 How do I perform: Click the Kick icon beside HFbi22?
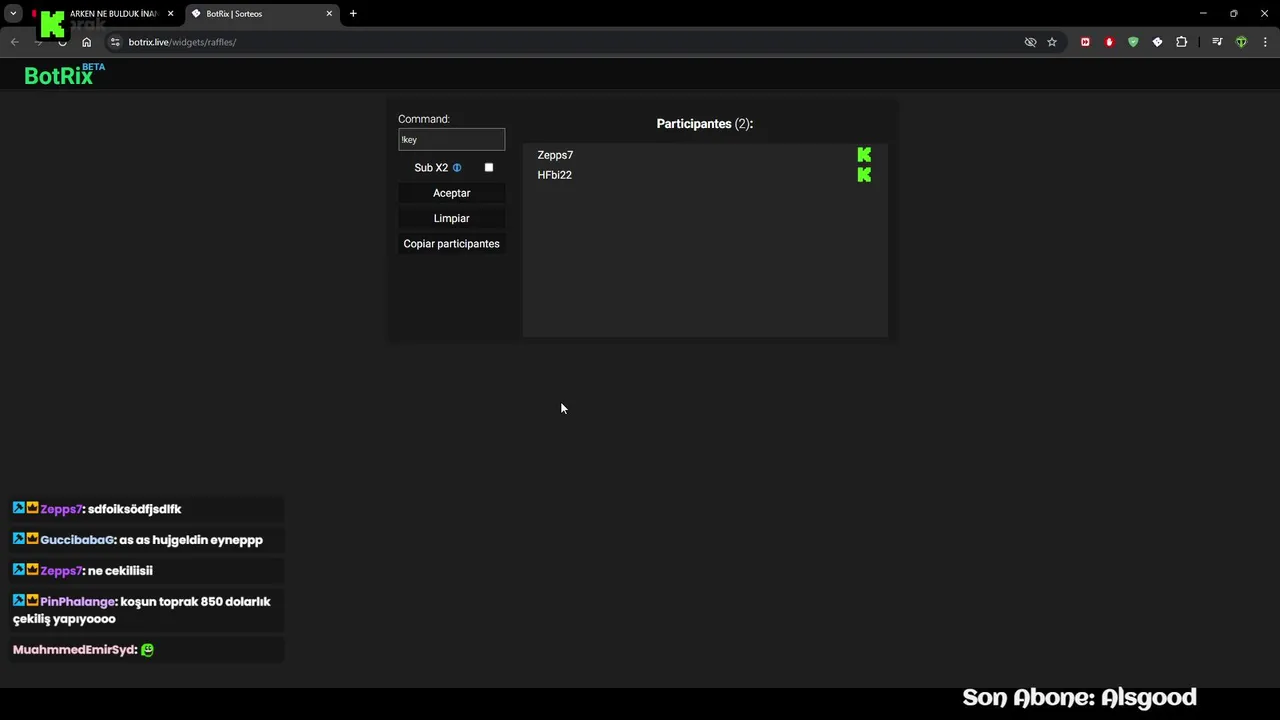pyautogui.click(x=864, y=175)
